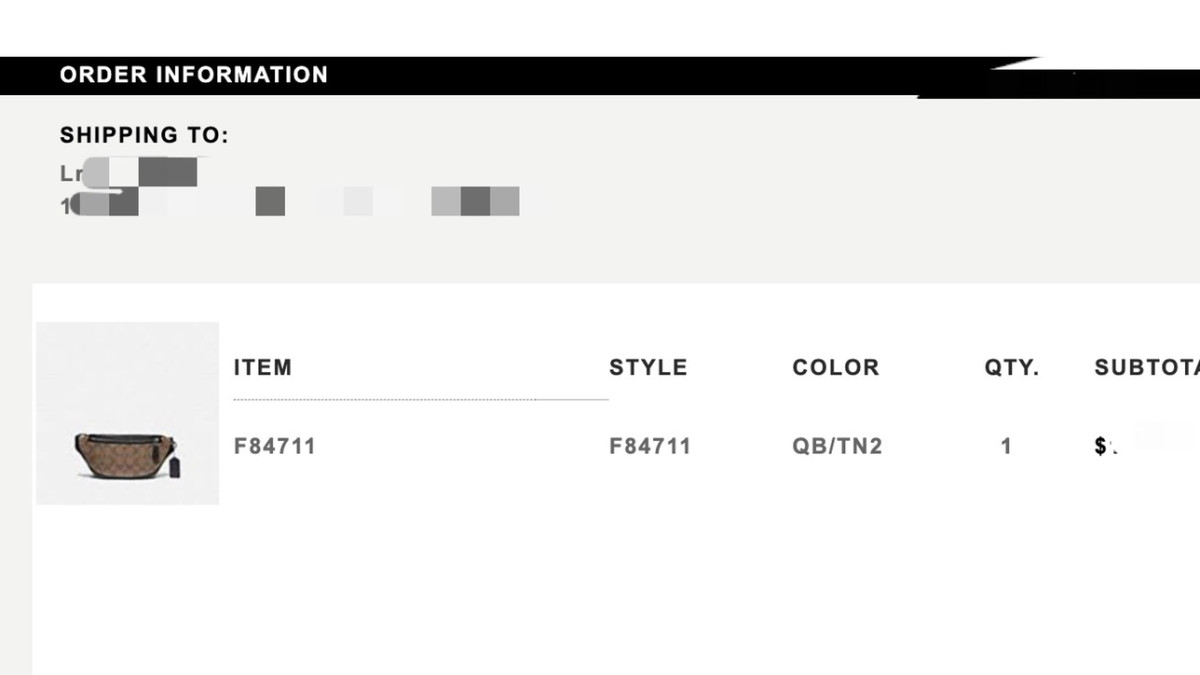Image resolution: width=1200 pixels, height=675 pixels.
Task: Click the quantity value 1
Action: [x=1006, y=446]
